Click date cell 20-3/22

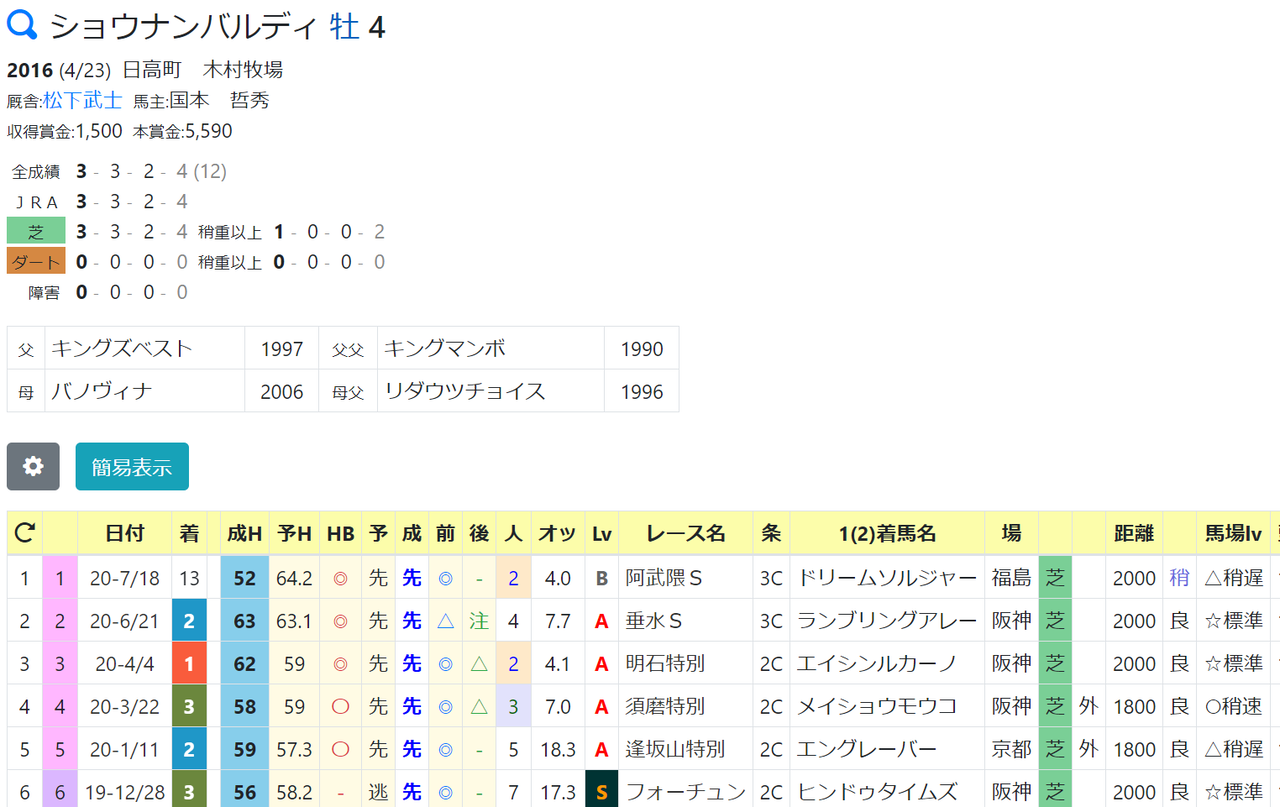pos(125,707)
